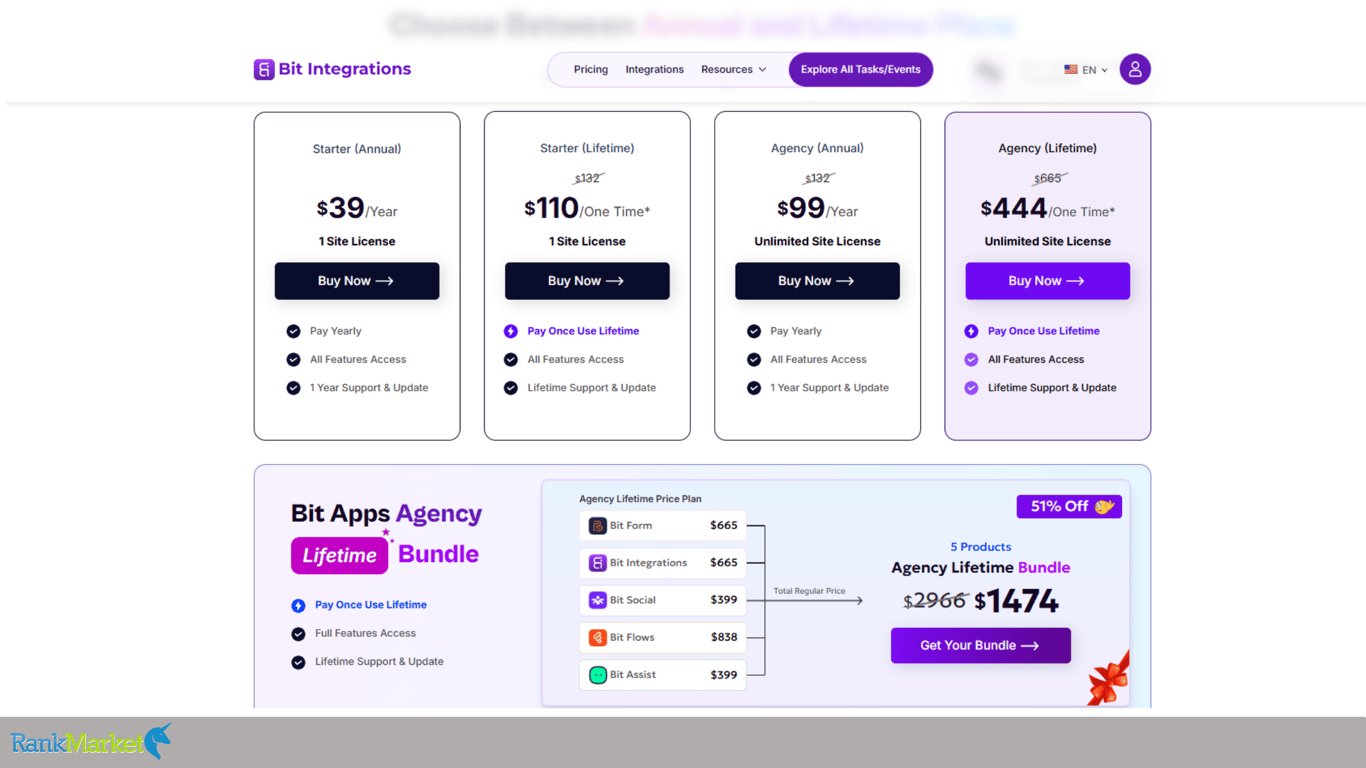Click the Bit Form product icon
Viewport: 1366px width, 768px height.
(598, 526)
